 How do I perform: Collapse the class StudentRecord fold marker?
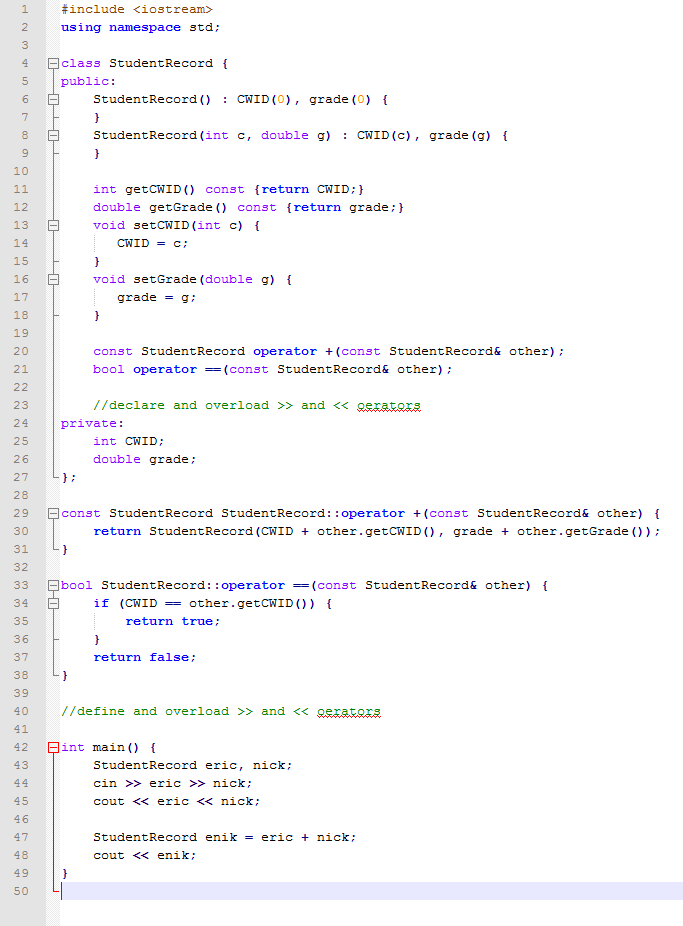point(53,63)
